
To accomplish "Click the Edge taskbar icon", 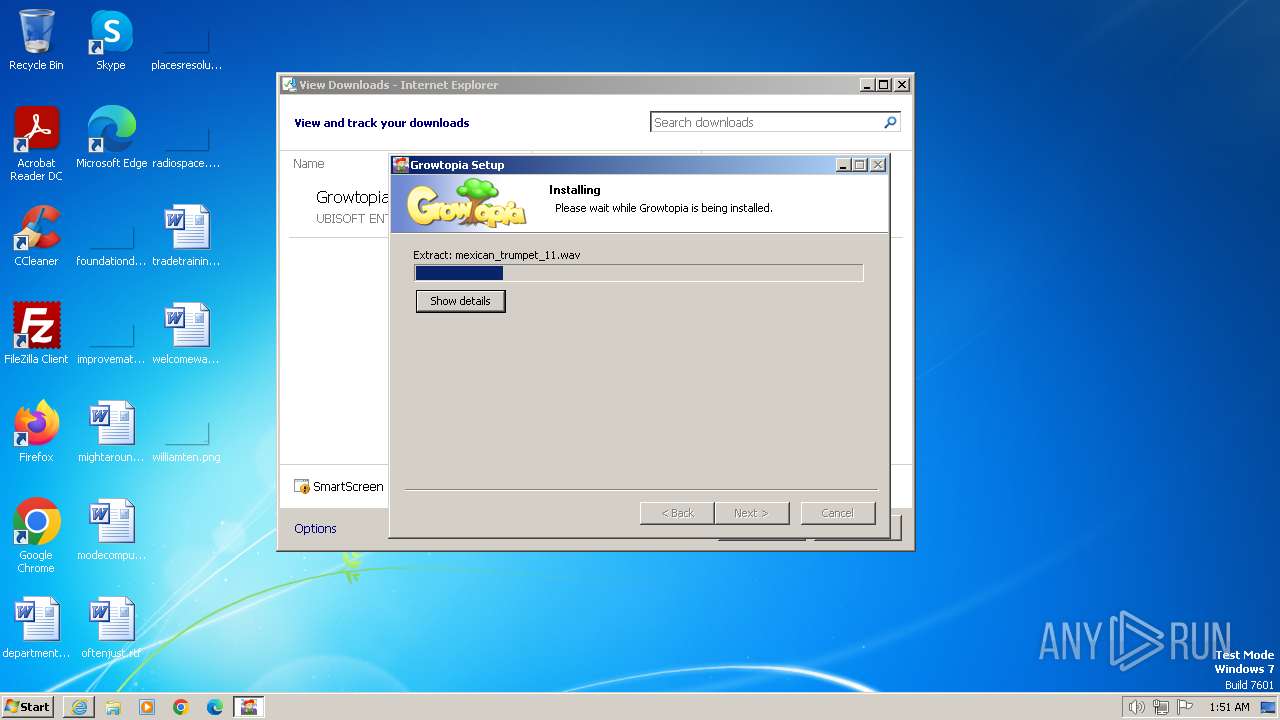I will coord(215,707).
